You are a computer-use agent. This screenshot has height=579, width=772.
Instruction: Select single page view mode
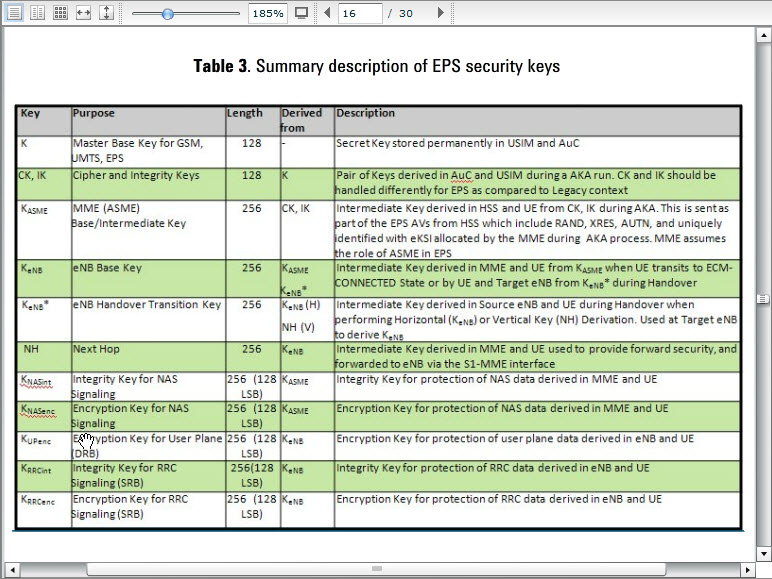(14, 13)
